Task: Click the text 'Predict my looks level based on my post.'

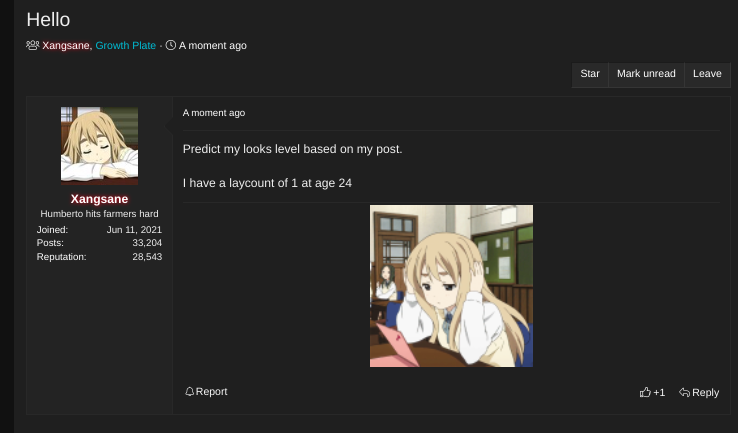Action: click(x=292, y=149)
